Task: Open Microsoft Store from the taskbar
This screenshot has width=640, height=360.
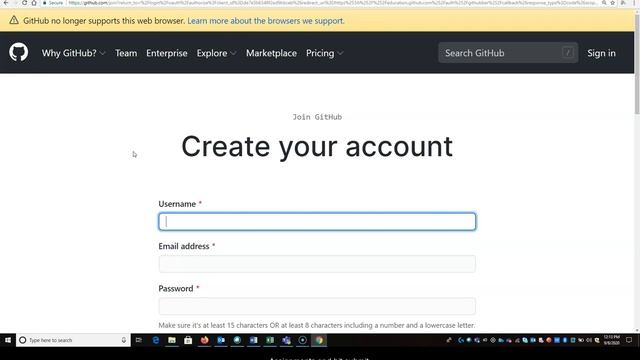Action: pos(188,340)
